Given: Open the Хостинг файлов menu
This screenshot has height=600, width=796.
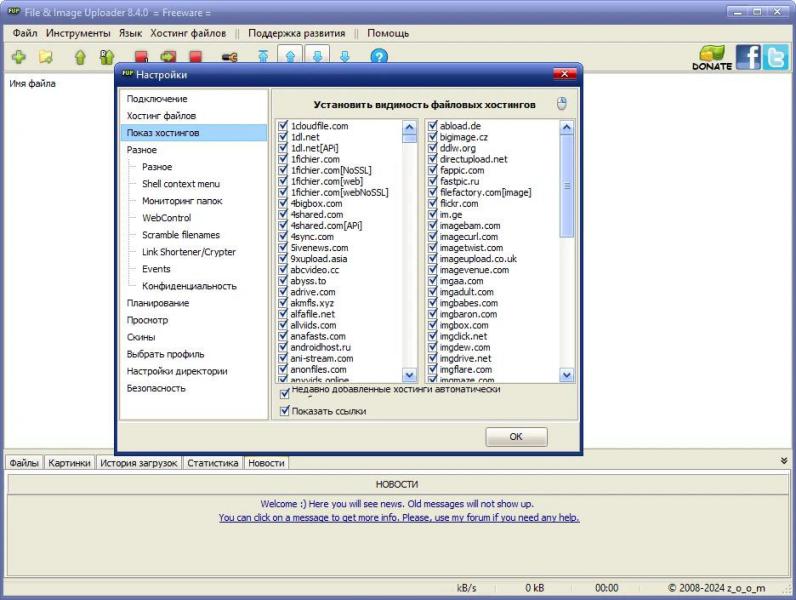Looking at the screenshot, I should [188, 33].
